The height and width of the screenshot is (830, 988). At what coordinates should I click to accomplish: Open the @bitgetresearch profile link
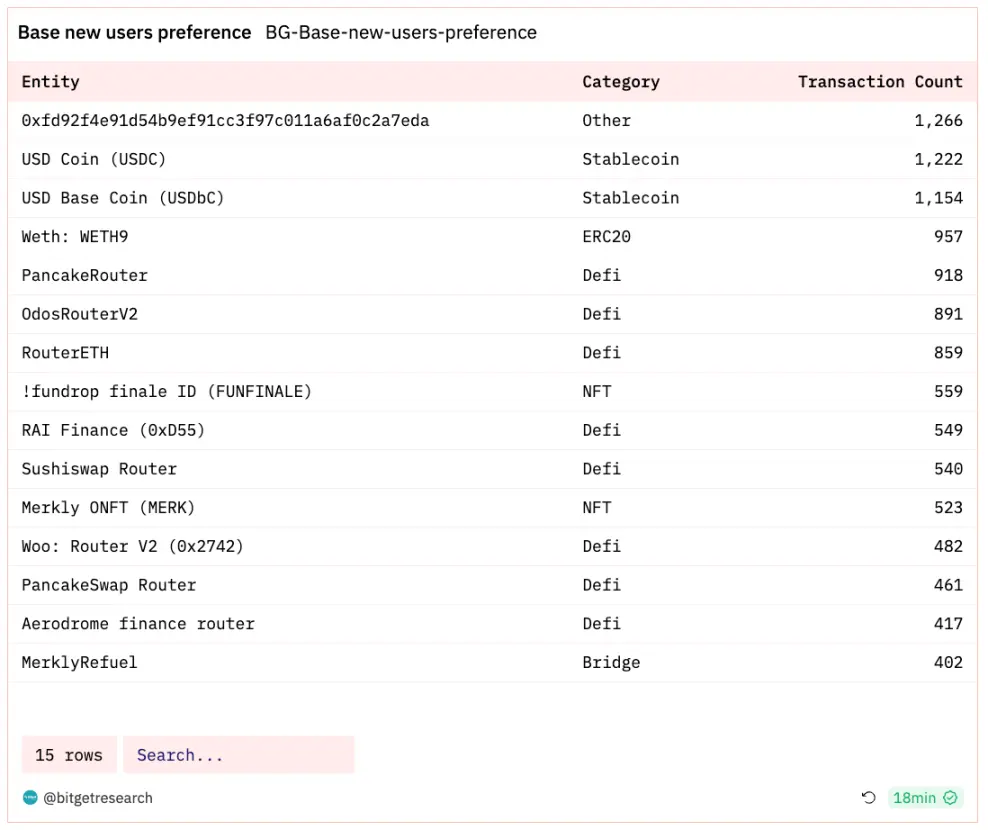pyautogui.click(x=98, y=797)
